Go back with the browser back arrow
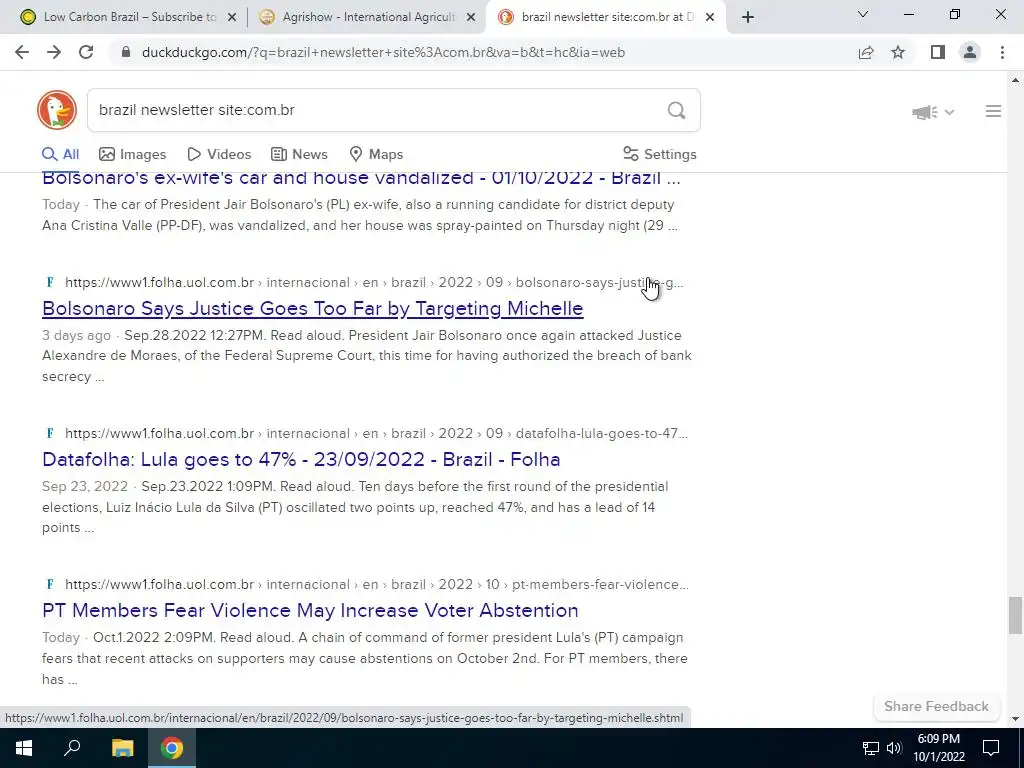The width and height of the screenshot is (1024, 768). click(22, 52)
